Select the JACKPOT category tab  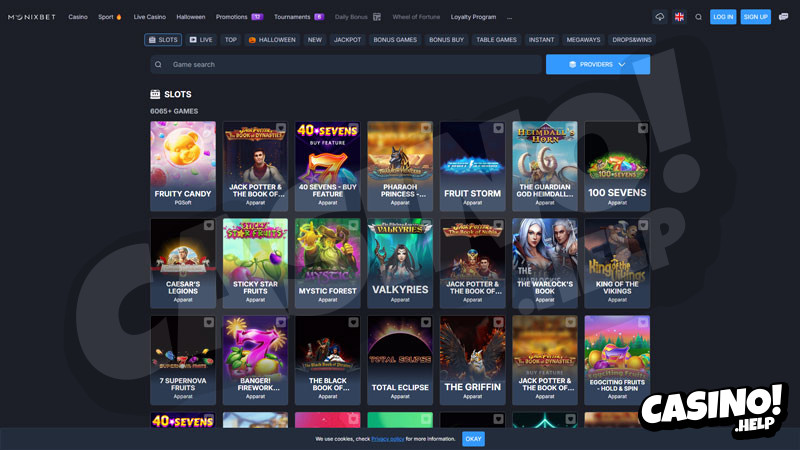tap(347, 40)
